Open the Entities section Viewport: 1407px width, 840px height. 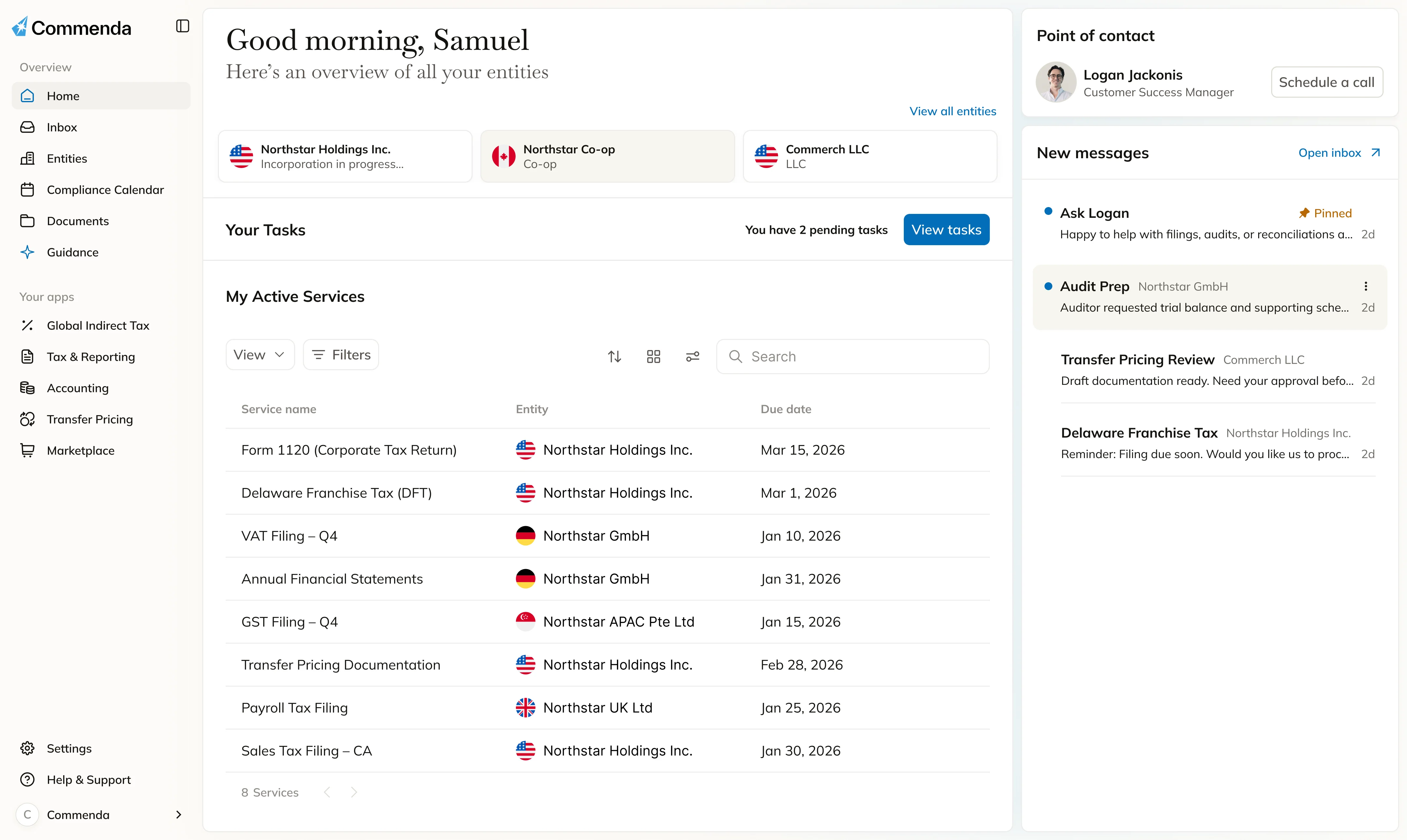coord(67,158)
